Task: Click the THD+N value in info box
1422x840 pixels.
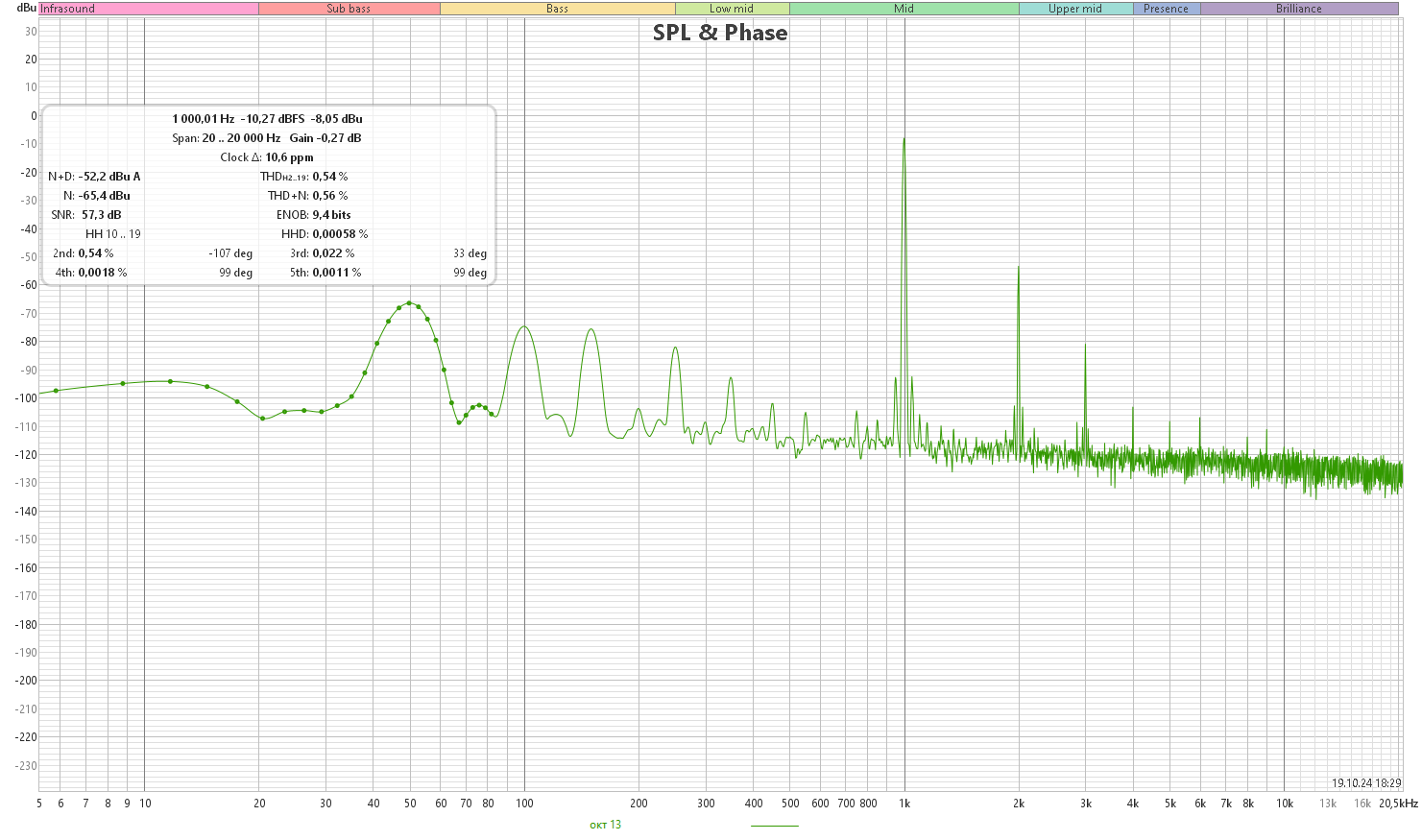Action: pos(329,196)
